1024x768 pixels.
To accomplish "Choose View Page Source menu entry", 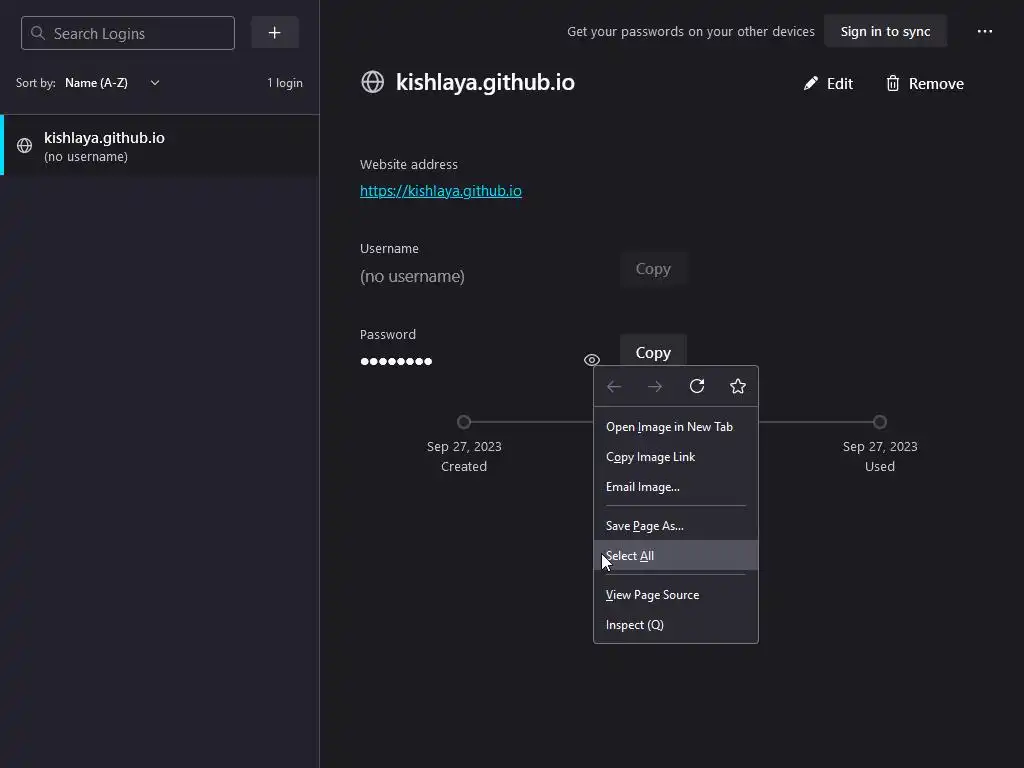I will (652, 595).
